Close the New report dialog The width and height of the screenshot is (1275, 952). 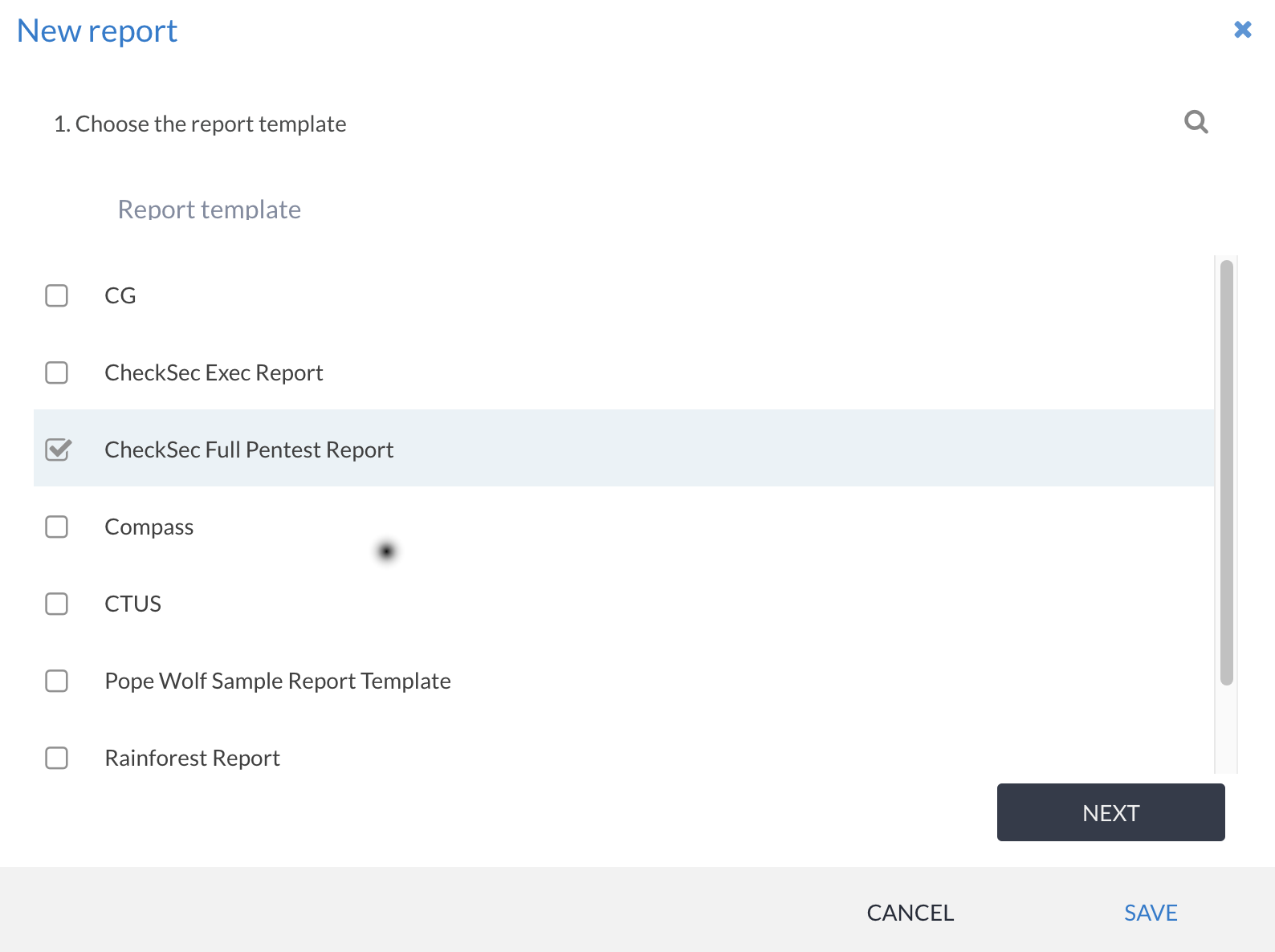coord(1242,30)
